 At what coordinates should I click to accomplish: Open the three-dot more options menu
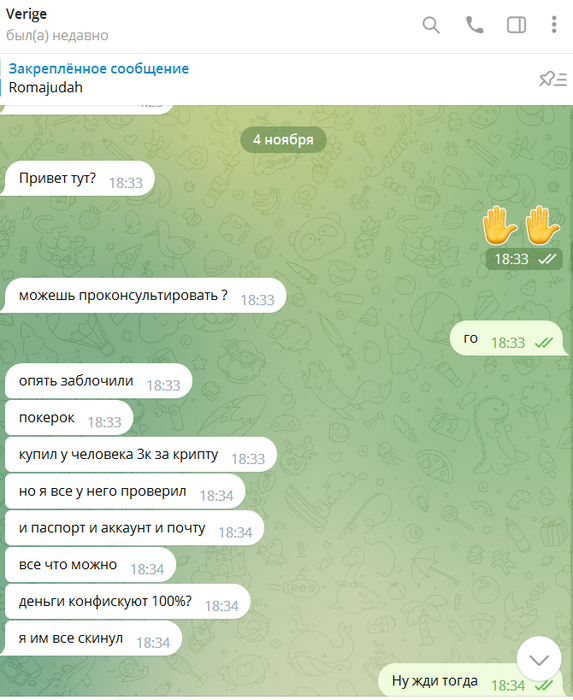click(554, 25)
